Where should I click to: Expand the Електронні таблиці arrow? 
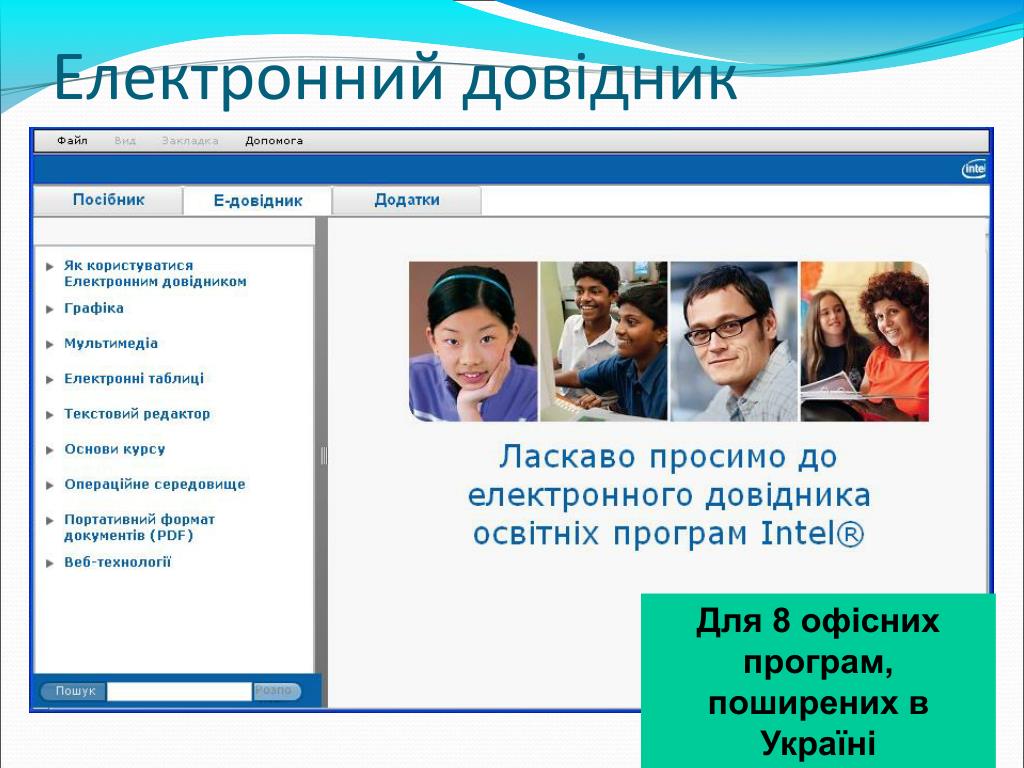(50, 379)
